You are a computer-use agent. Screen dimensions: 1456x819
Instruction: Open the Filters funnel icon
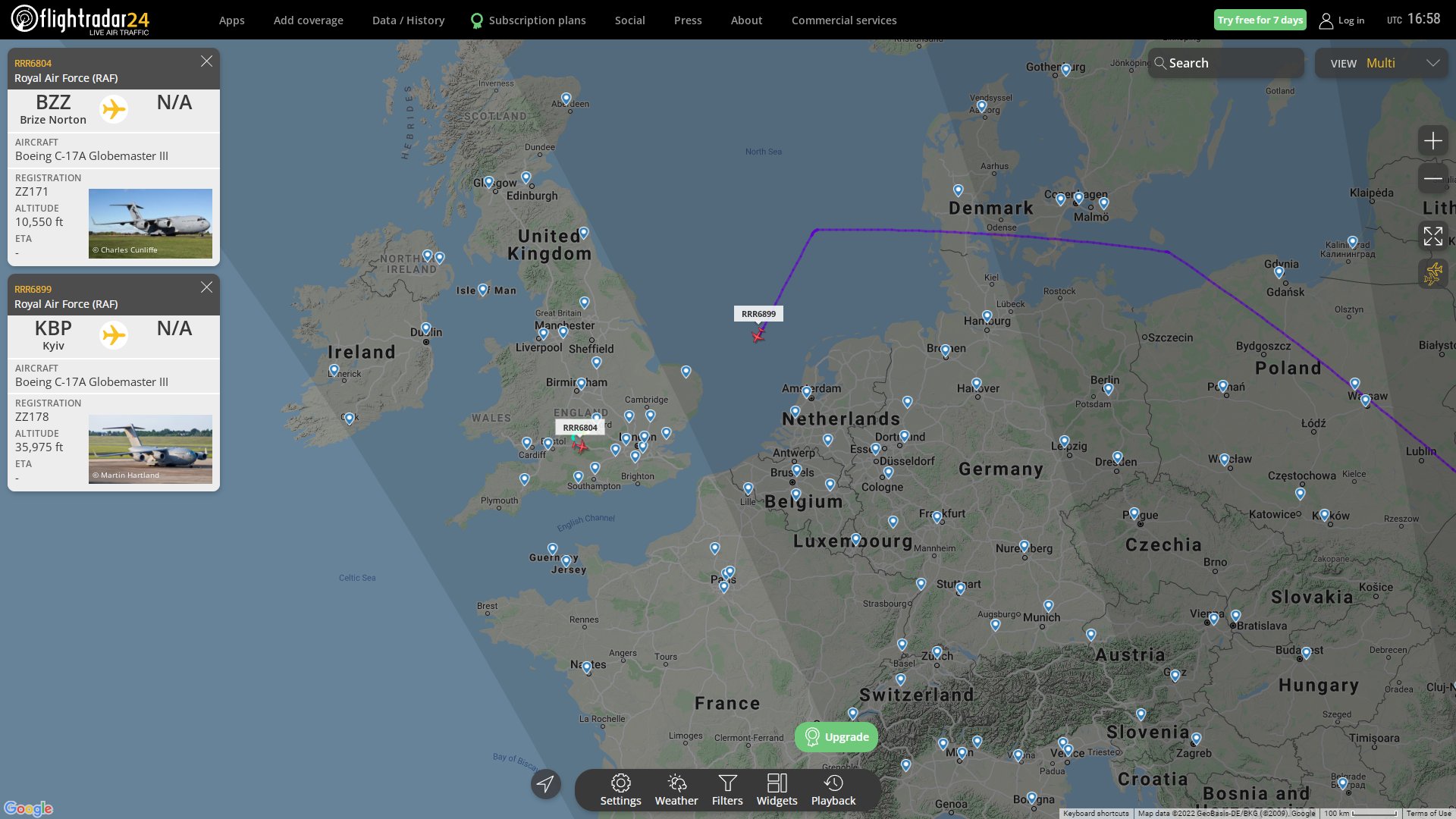(727, 790)
